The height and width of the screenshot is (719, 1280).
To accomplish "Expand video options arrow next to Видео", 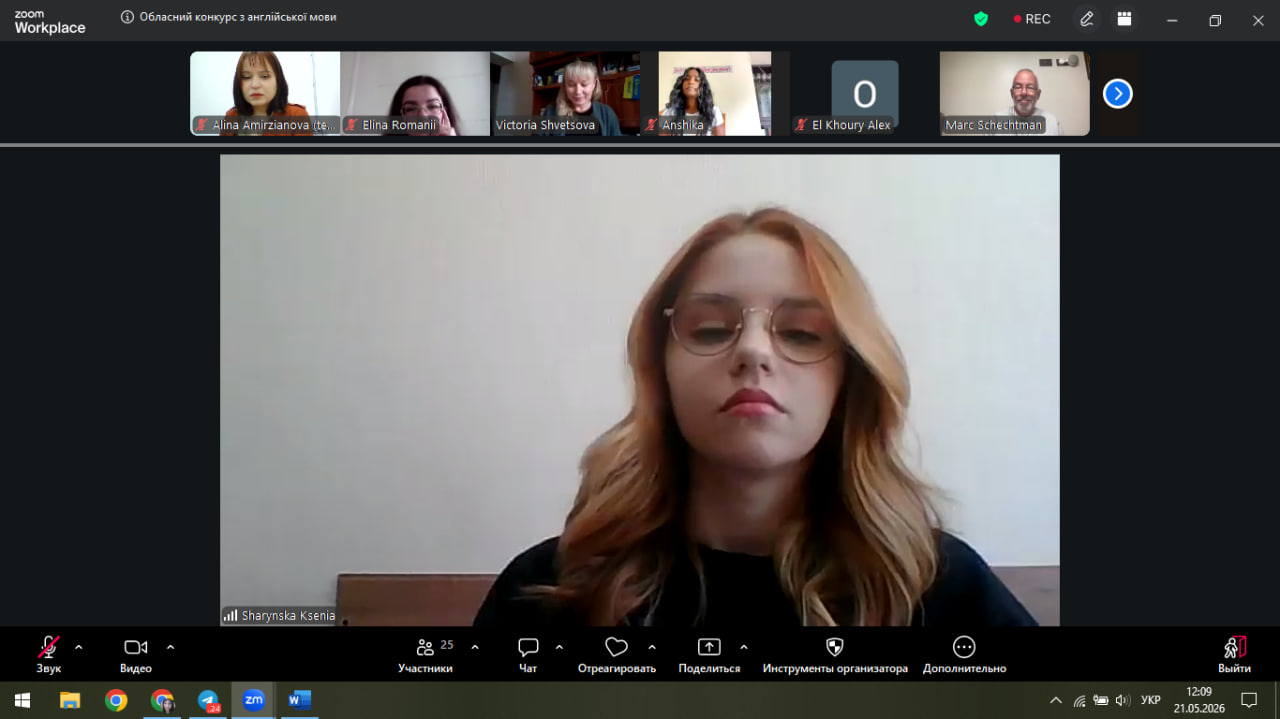I will click(x=170, y=647).
